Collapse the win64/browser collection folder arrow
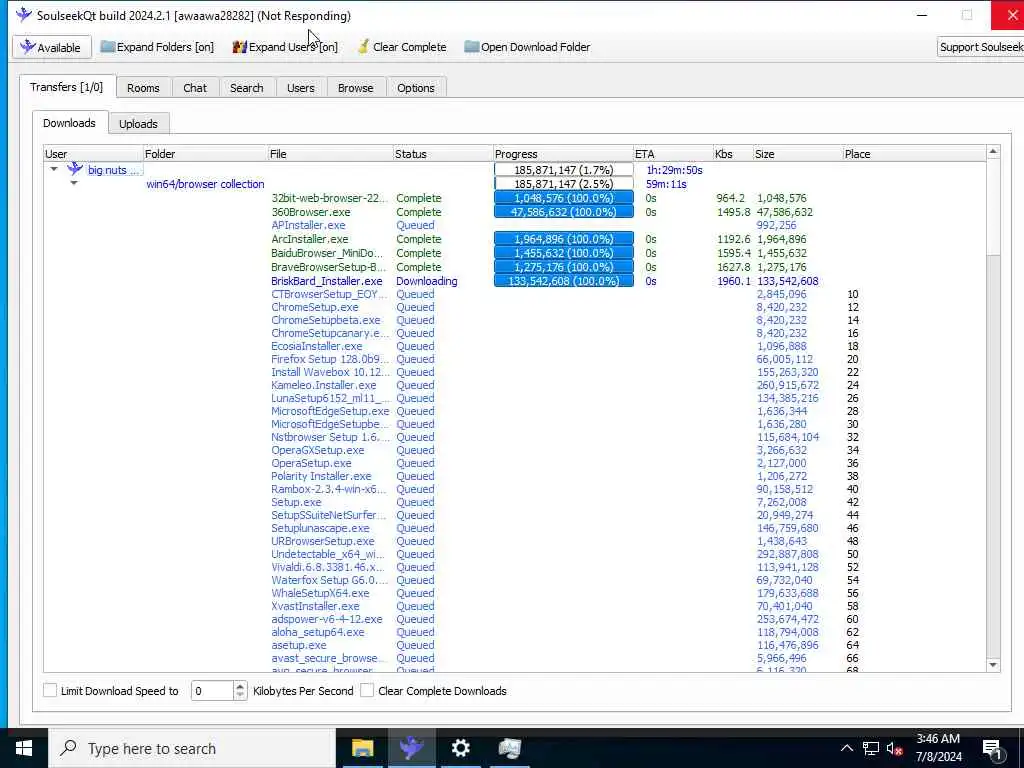 tap(74, 183)
